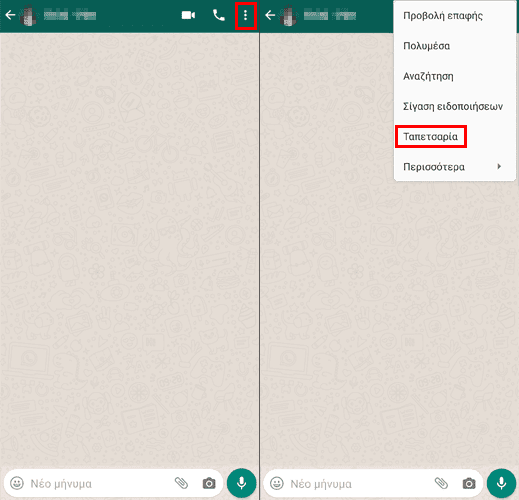Click paperclip attachment icon in right chat

442,483
